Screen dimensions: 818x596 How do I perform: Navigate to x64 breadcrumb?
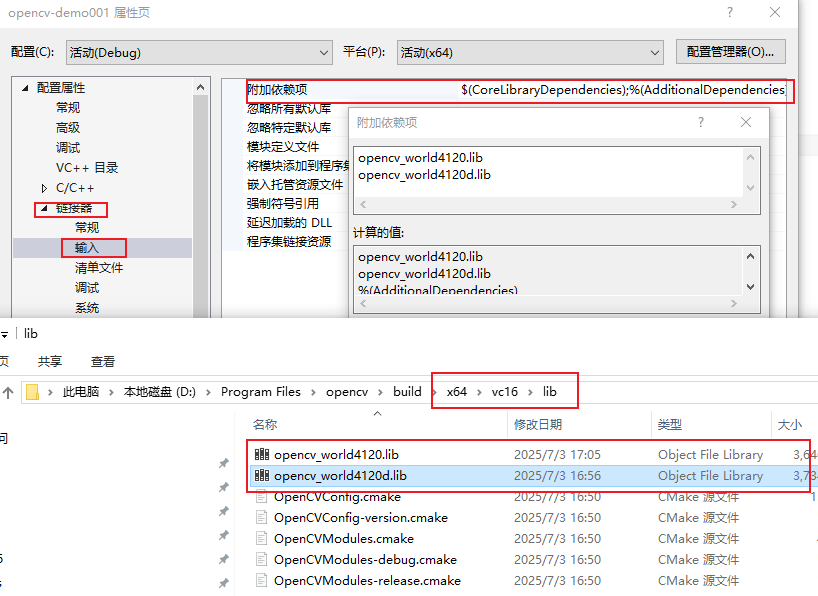(456, 392)
